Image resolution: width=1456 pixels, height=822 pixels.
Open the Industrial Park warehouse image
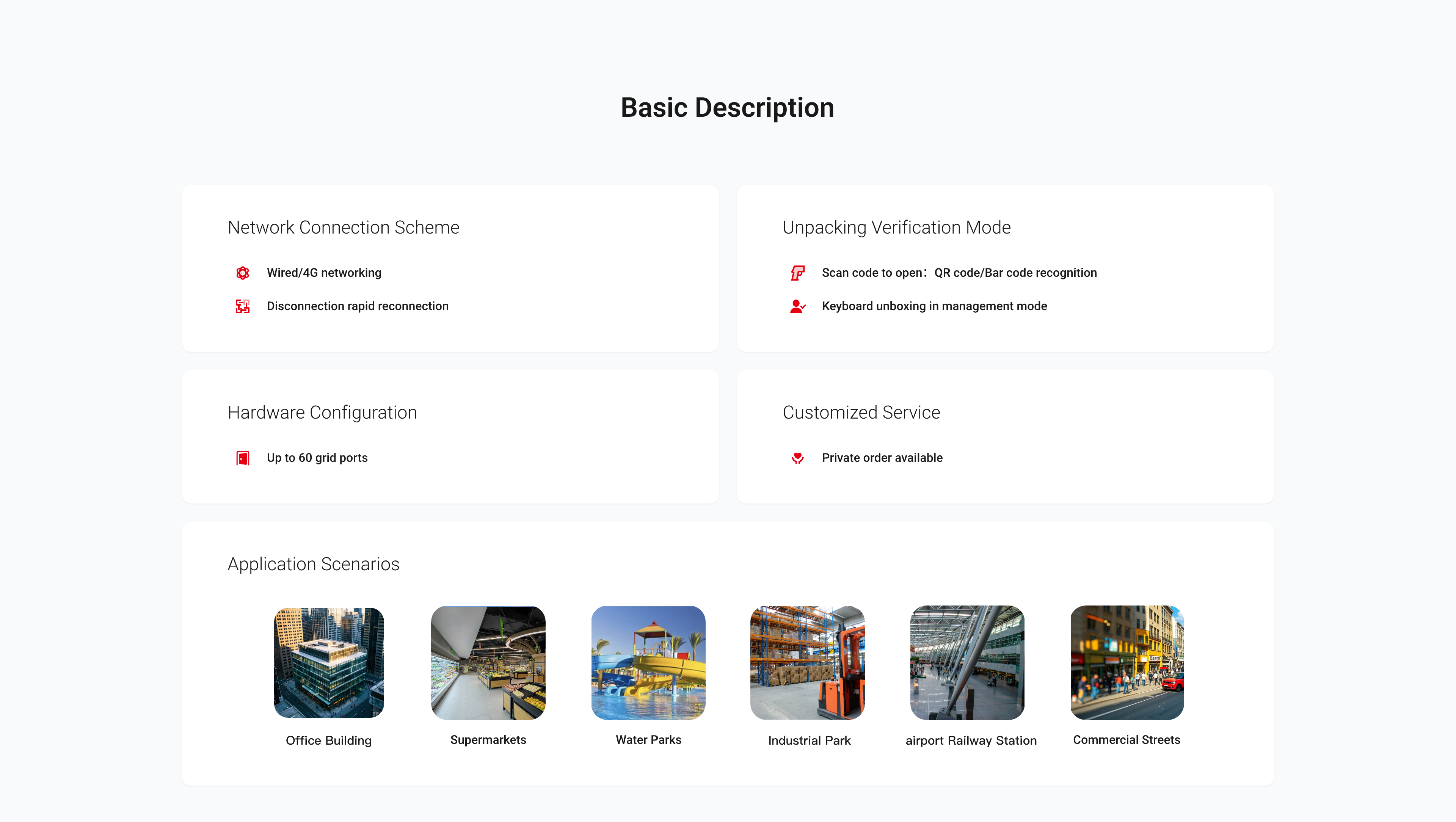[808, 663]
